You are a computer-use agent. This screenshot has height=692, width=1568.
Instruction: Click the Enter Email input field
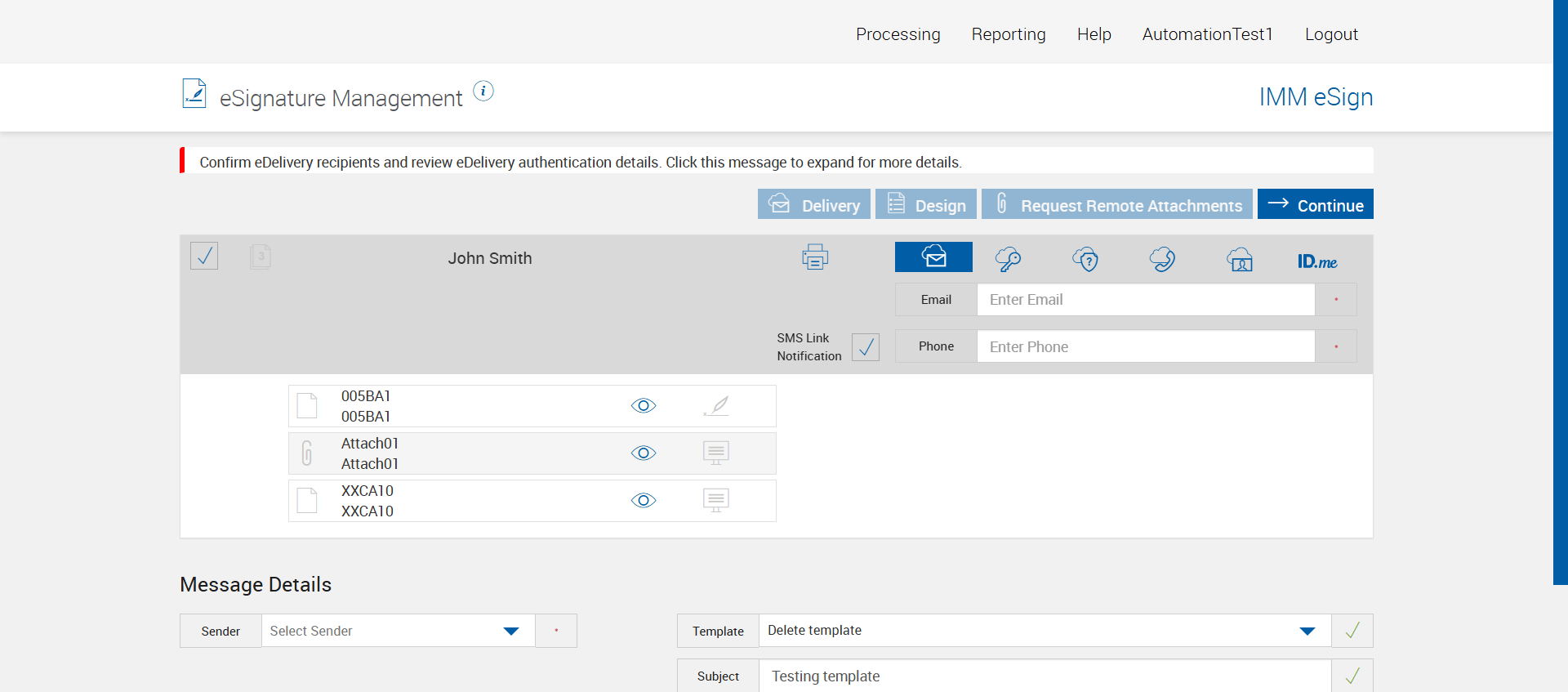pos(1145,300)
